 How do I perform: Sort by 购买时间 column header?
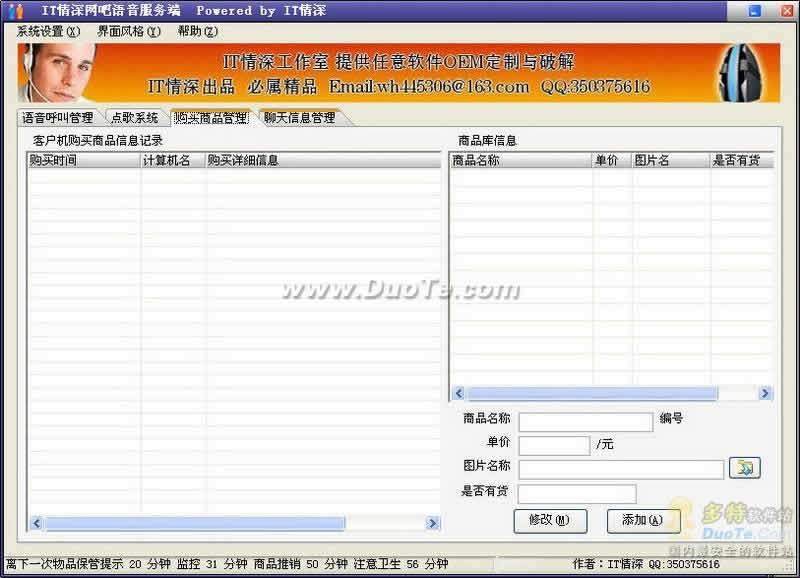coord(84,160)
